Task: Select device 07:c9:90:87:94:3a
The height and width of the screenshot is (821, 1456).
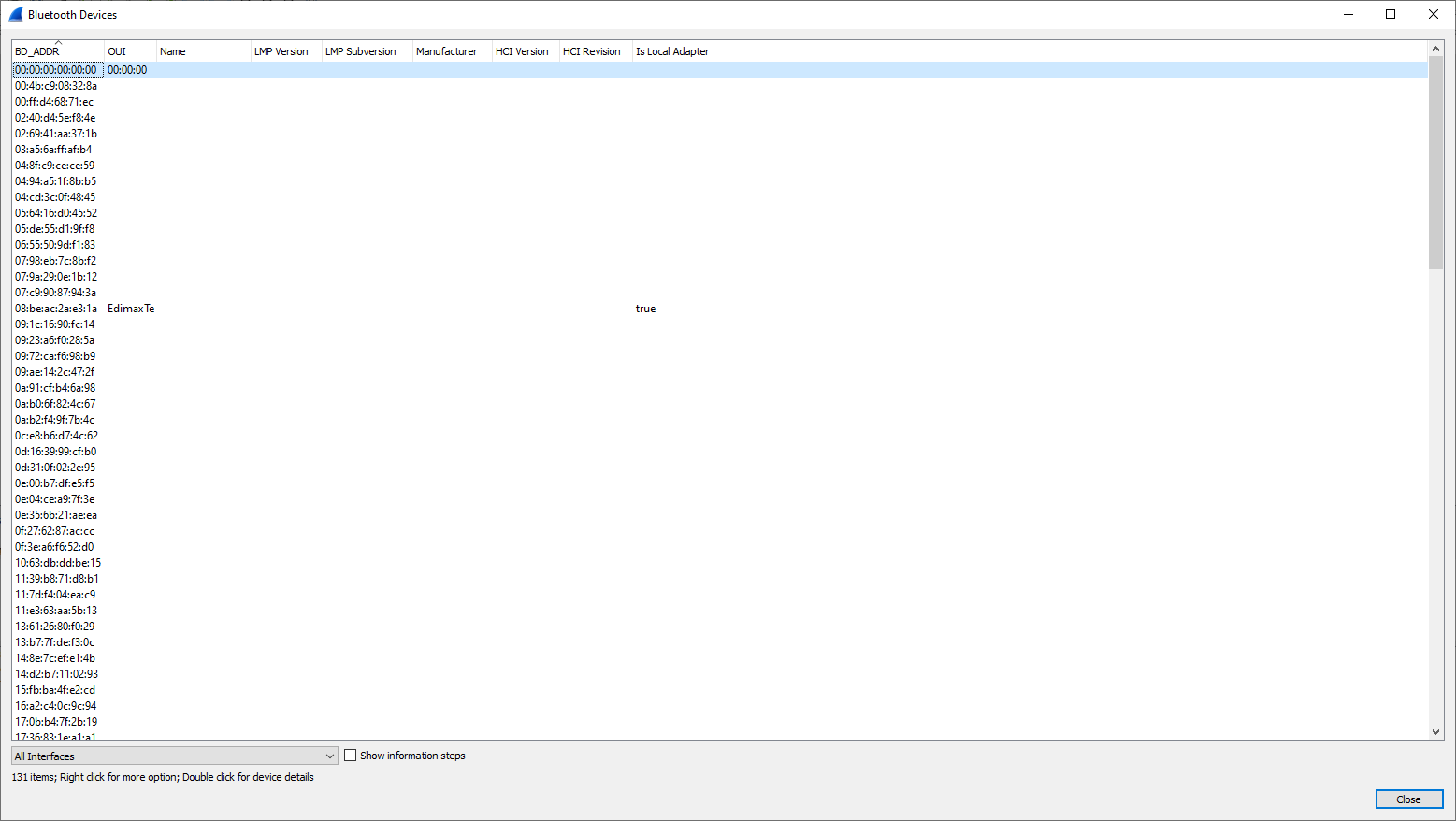Action: click(x=55, y=293)
